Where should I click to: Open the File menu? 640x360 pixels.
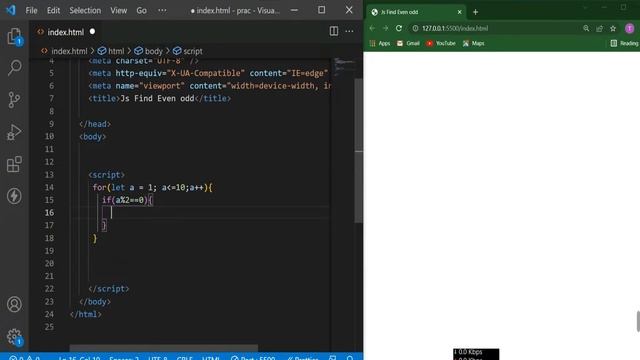[x=31, y=10]
